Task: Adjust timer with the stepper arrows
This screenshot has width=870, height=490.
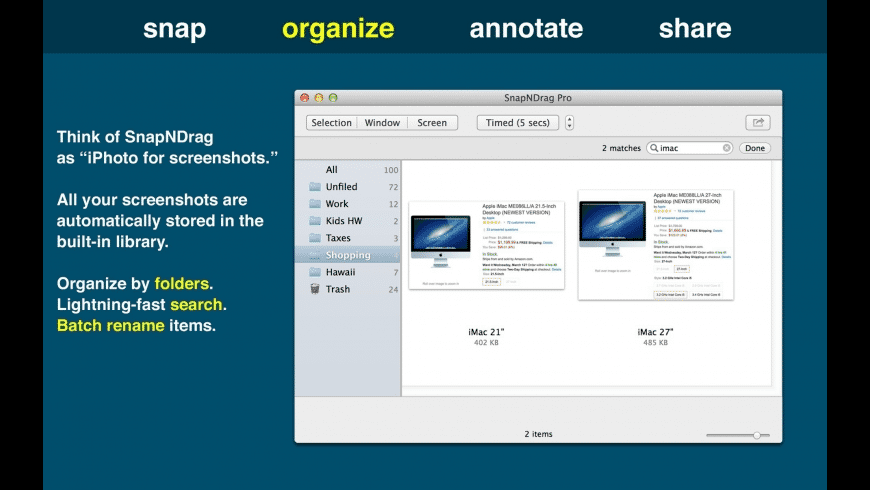Action: click(x=569, y=123)
